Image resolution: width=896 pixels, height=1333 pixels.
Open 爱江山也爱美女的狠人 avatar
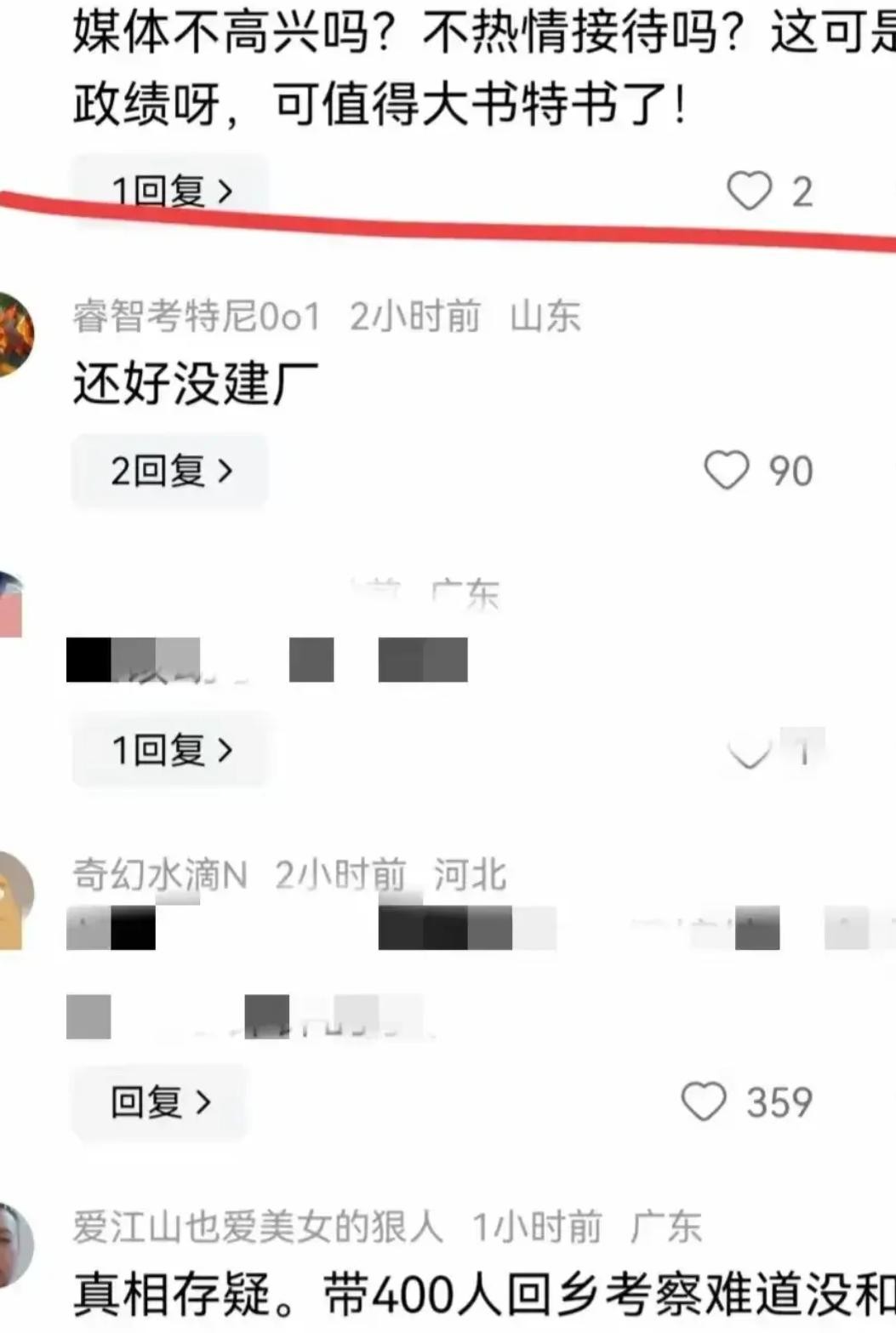pyautogui.click(x=15, y=1245)
